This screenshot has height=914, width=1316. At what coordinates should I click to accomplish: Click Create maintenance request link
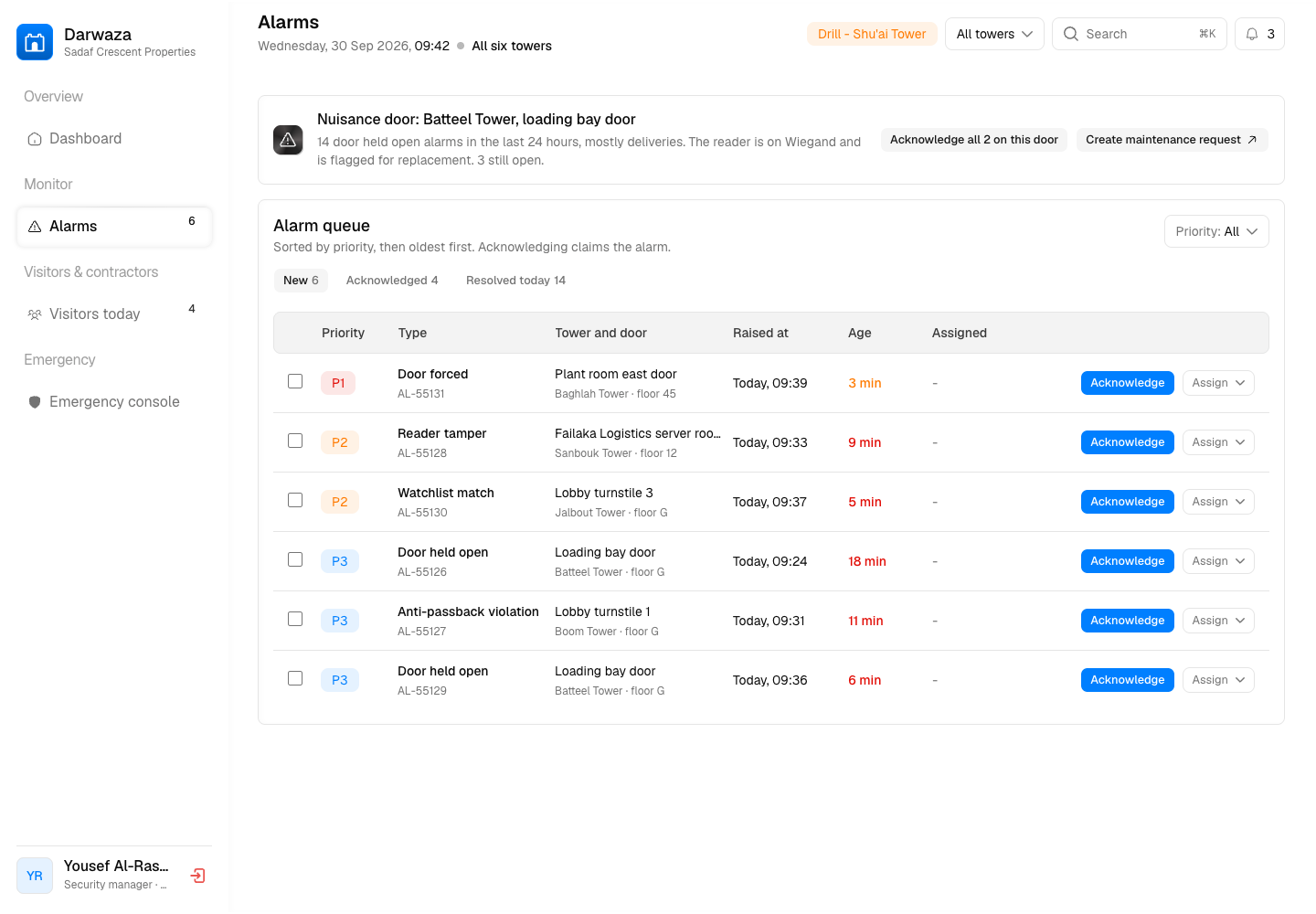pos(1172,140)
